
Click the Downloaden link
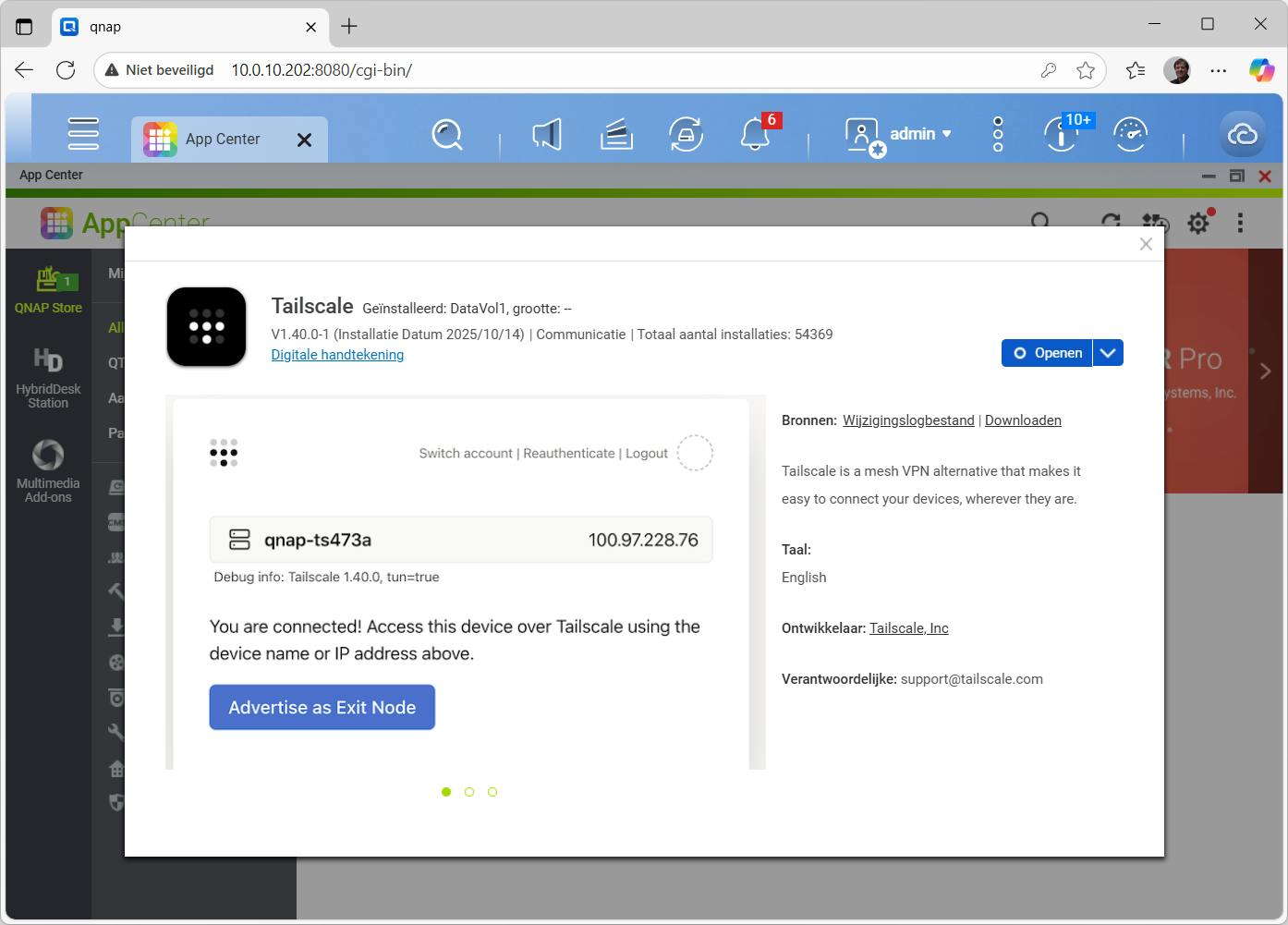[1023, 420]
